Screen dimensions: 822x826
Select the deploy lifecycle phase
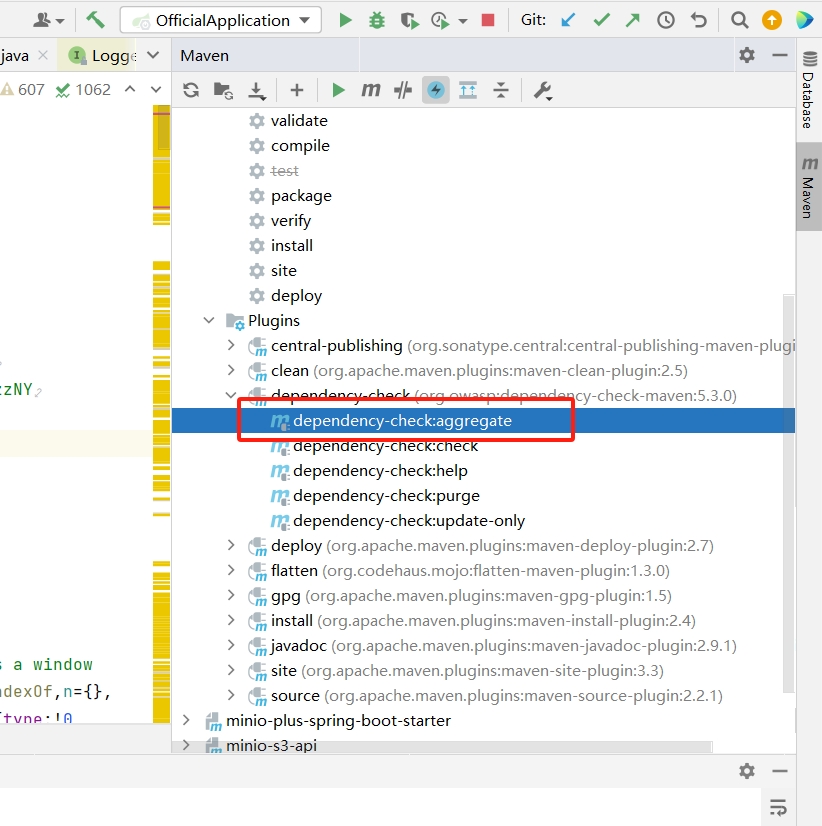click(x=296, y=296)
